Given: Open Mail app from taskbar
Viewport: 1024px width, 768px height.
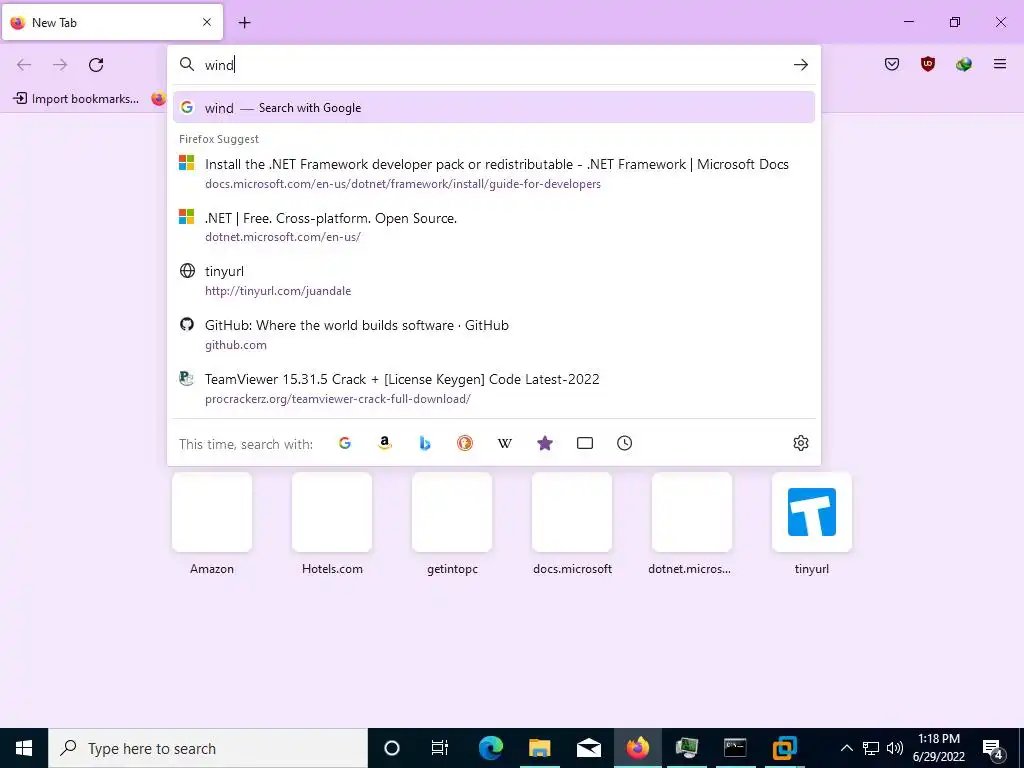Looking at the screenshot, I should 588,748.
